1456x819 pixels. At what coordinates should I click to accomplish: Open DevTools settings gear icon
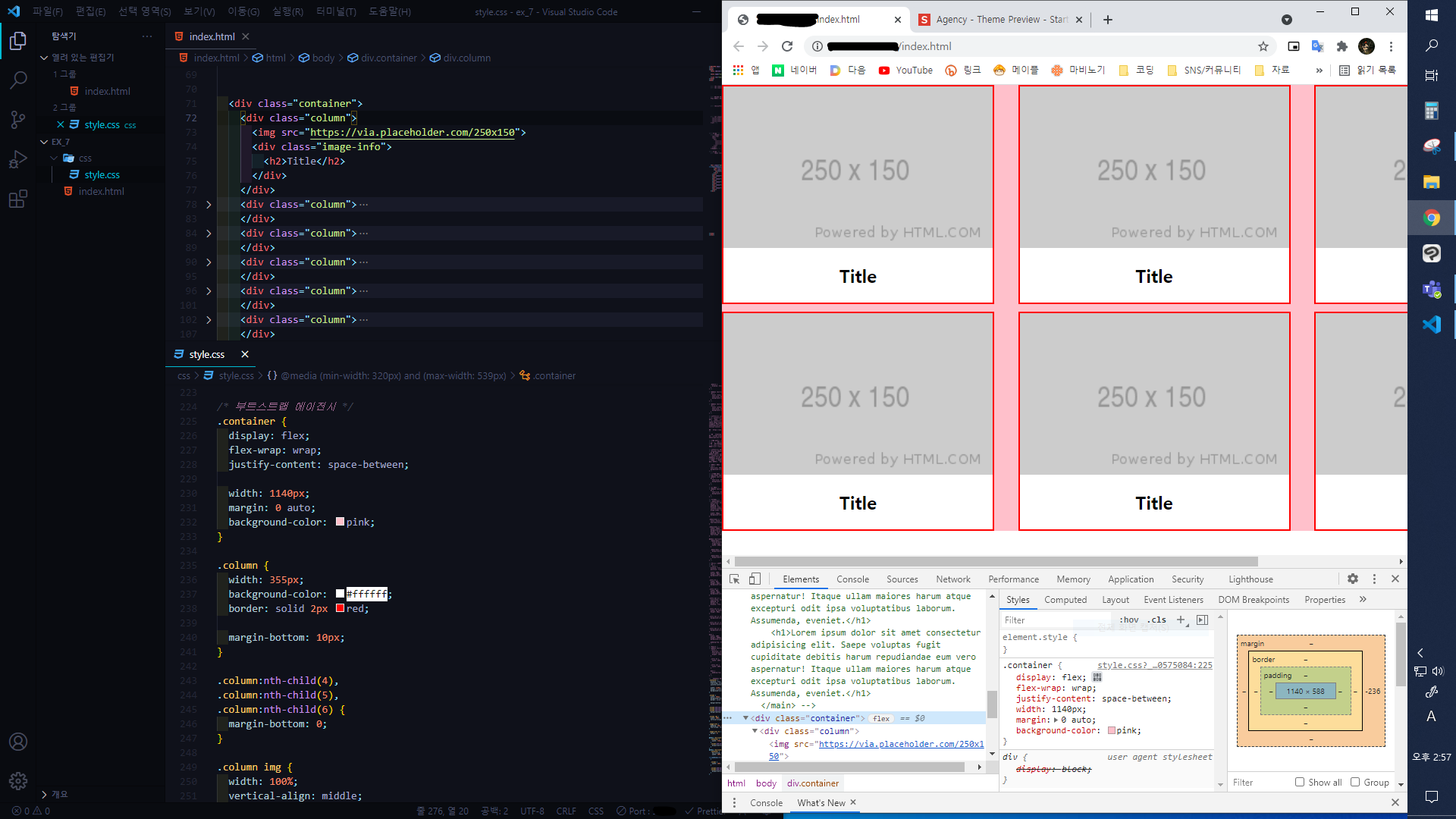click(x=1353, y=579)
